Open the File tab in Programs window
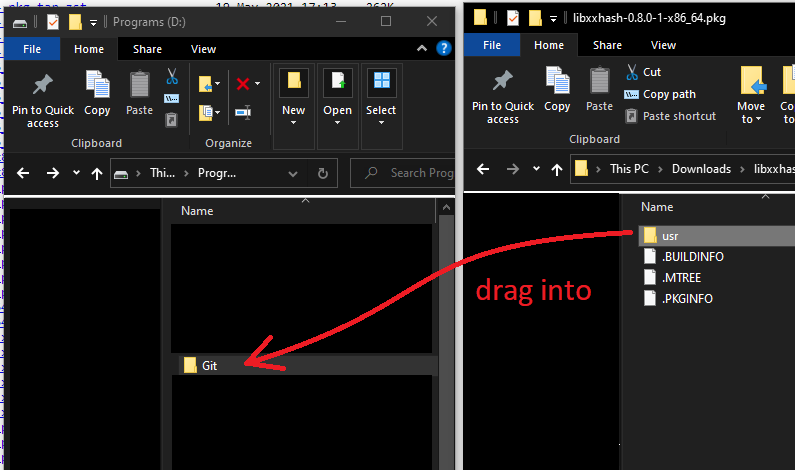The image size is (795, 470). coord(32,49)
